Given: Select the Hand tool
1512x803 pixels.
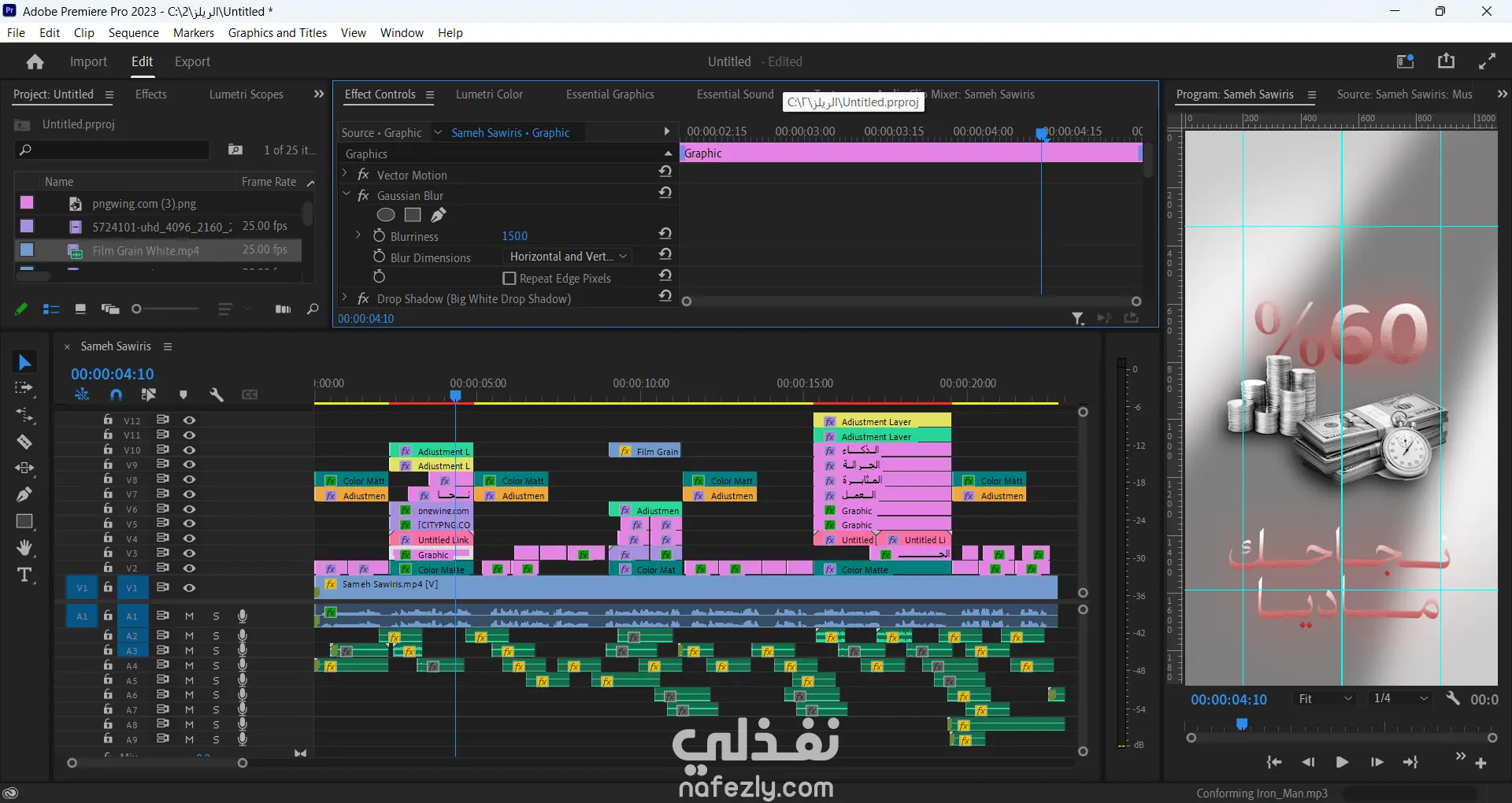Looking at the screenshot, I should [24, 548].
